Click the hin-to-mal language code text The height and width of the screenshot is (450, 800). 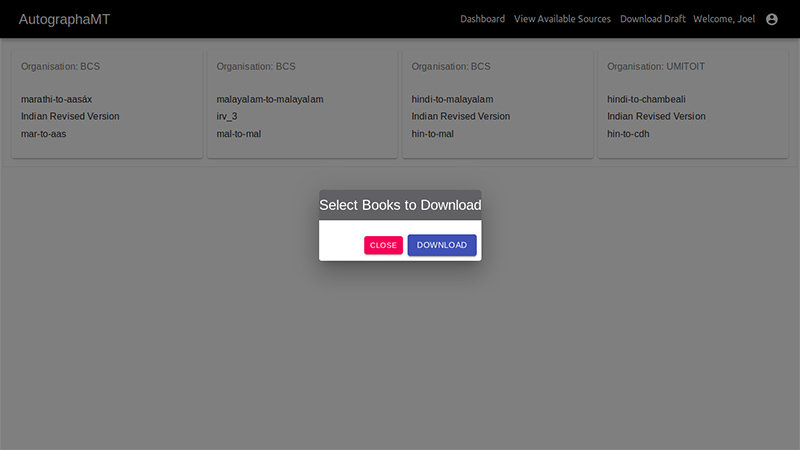click(432, 134)
